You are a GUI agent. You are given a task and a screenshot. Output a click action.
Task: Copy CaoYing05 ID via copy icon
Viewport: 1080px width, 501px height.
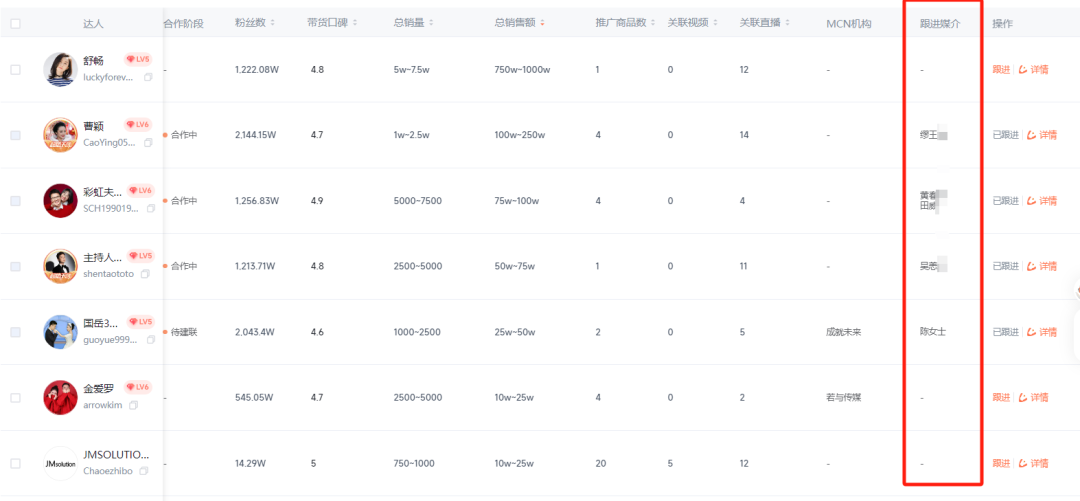[x=148, y=143]
